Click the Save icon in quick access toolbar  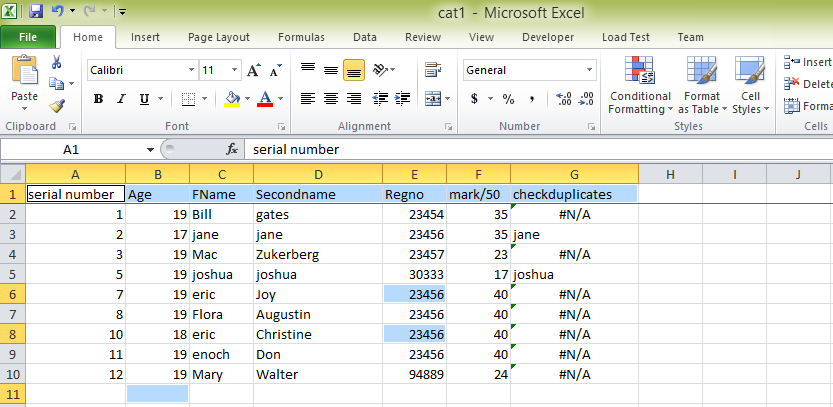(x=36, y=11)
